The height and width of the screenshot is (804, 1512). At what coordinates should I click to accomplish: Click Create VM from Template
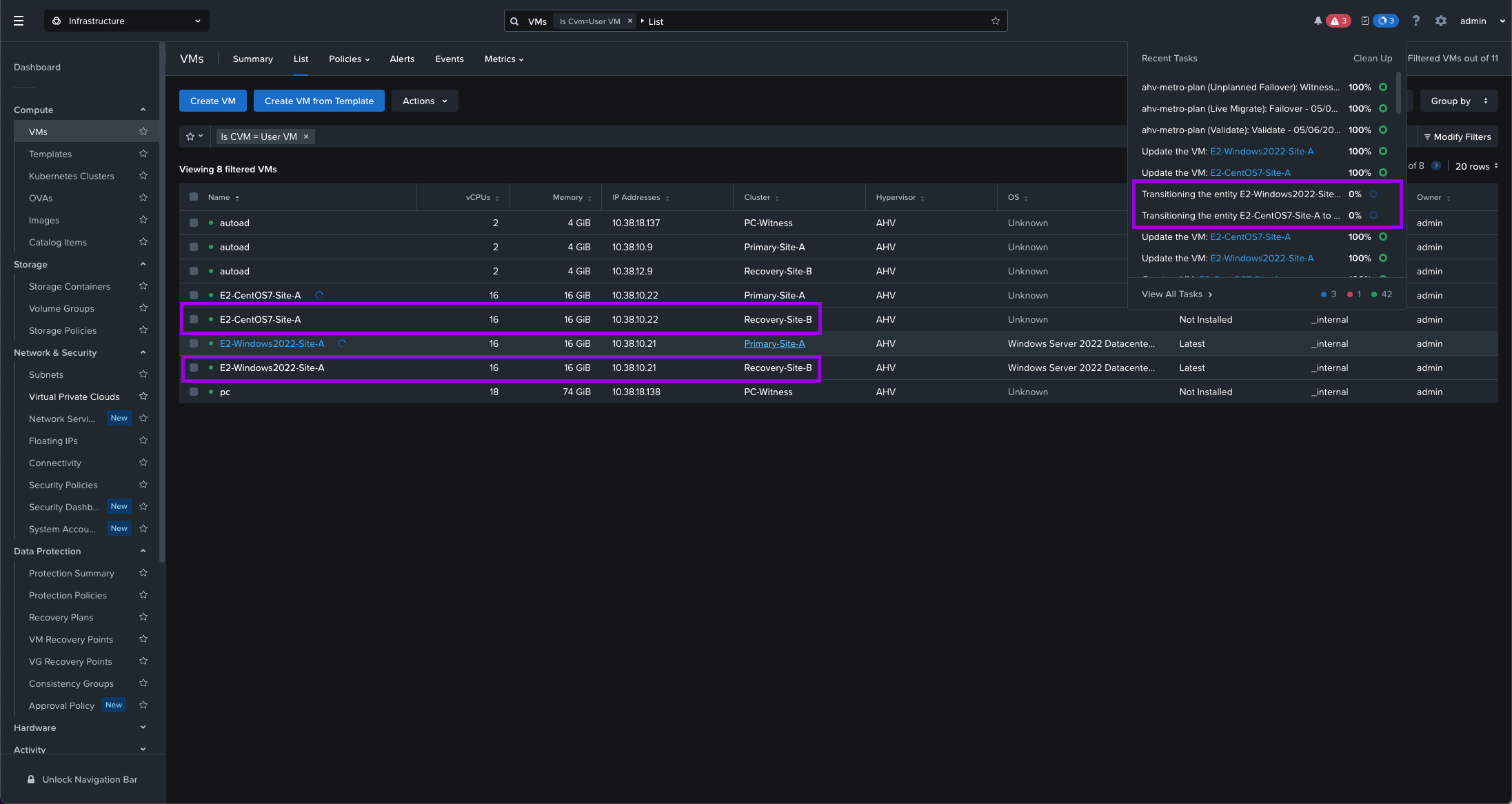coord(319,101)
